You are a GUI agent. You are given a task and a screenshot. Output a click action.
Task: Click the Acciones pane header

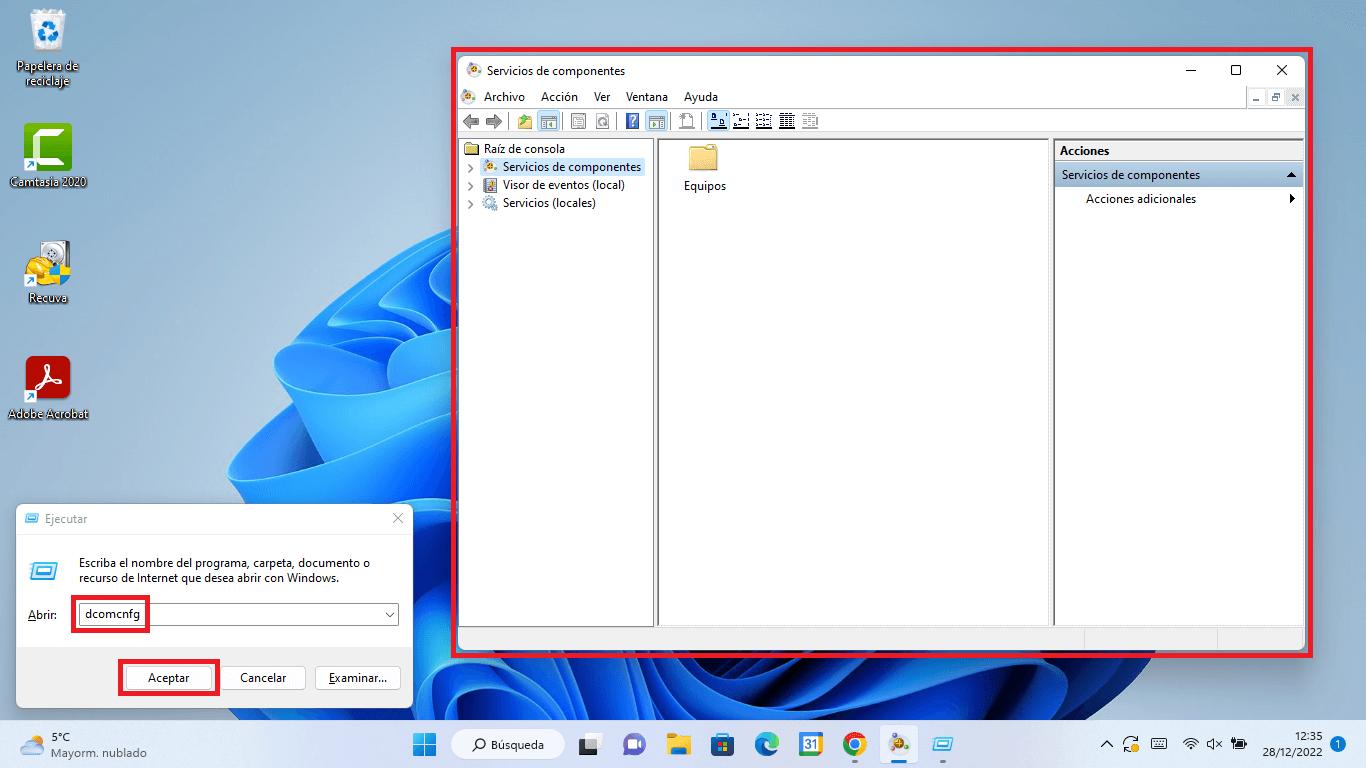[1179, 151]
